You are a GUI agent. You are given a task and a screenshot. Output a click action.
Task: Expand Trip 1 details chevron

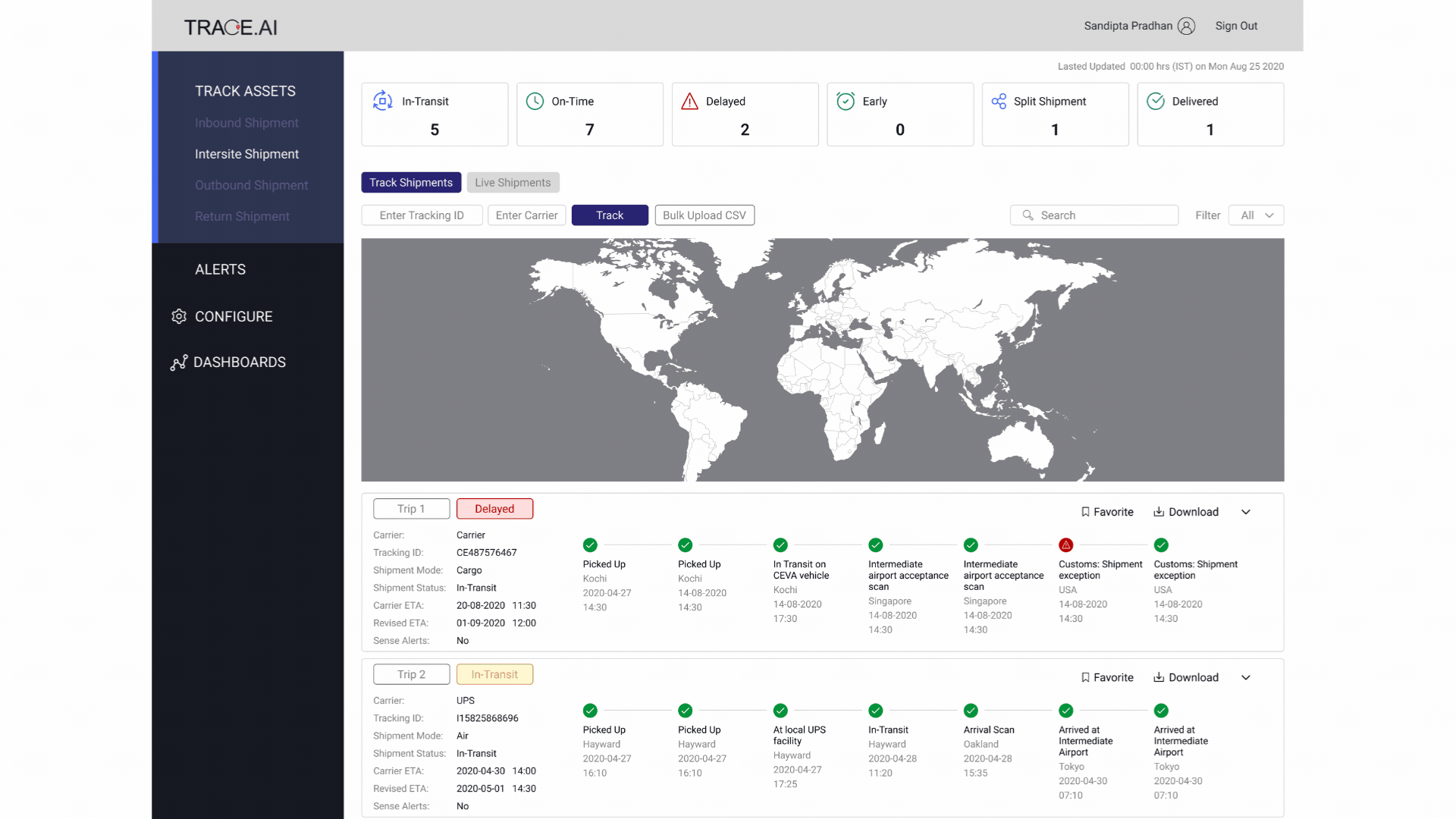1245,512
